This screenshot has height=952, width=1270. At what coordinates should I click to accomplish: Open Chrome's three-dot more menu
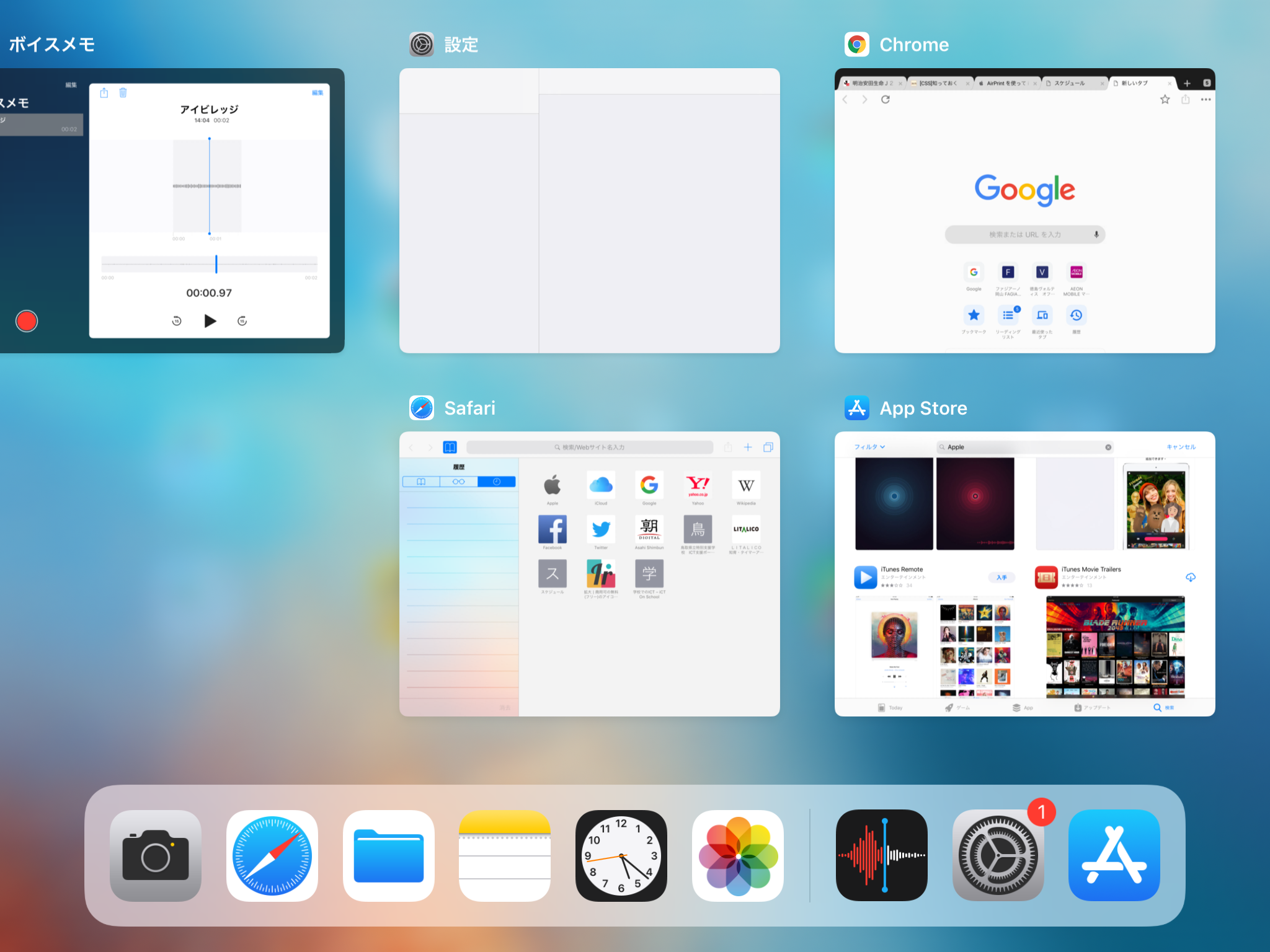tap(1206, 99)
